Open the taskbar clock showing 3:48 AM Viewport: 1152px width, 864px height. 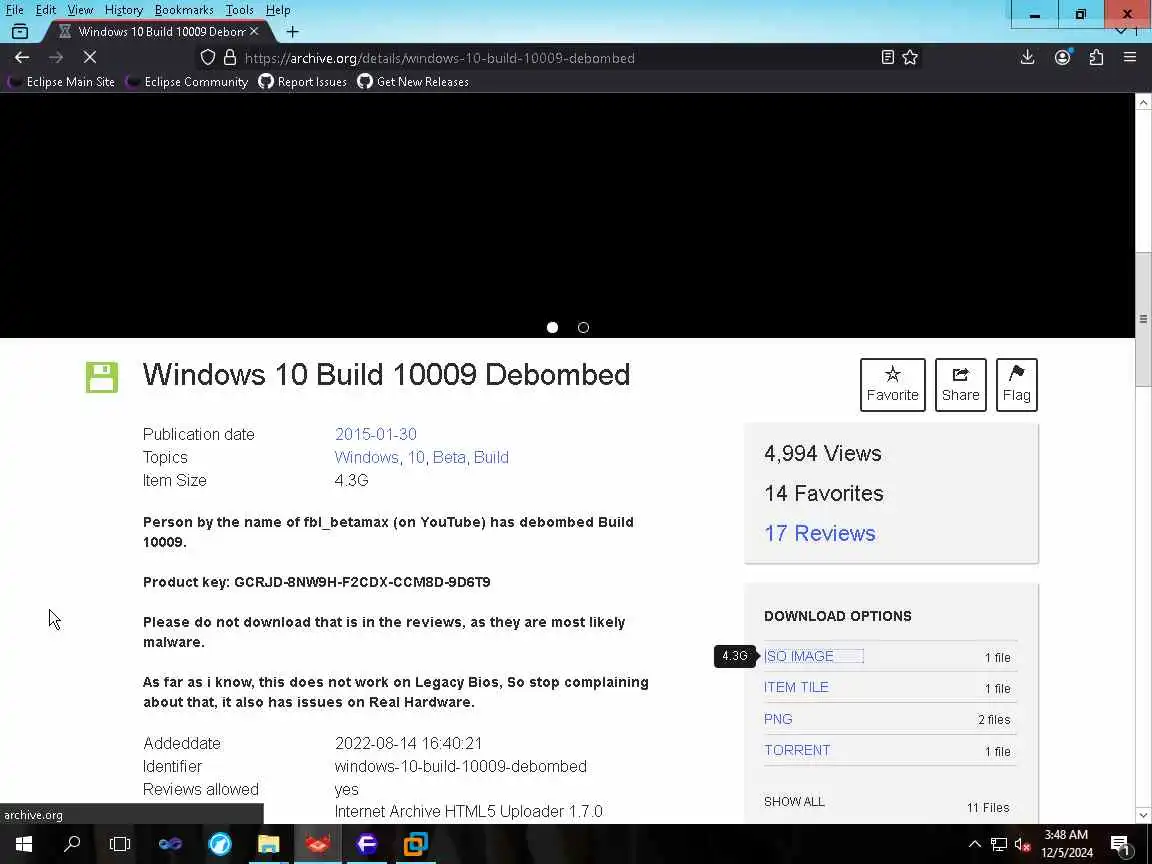(x=1067, y=844)
